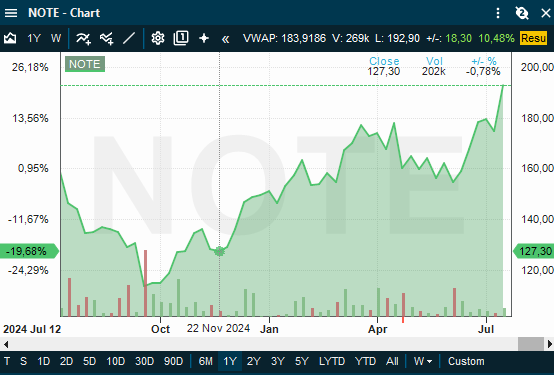Switch to 10D time range
Viewport: 554px width, 375px height.
click(x=116, y=361)
